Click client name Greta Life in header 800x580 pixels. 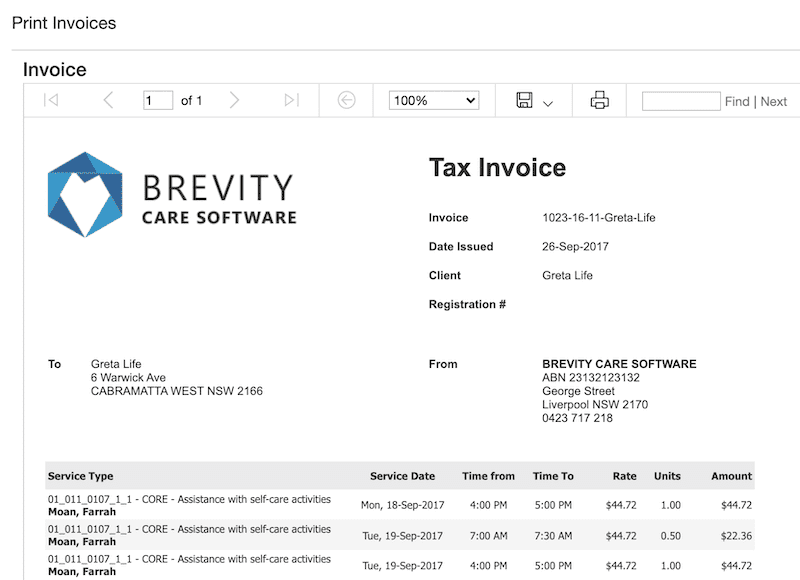[x=567, y=275]
